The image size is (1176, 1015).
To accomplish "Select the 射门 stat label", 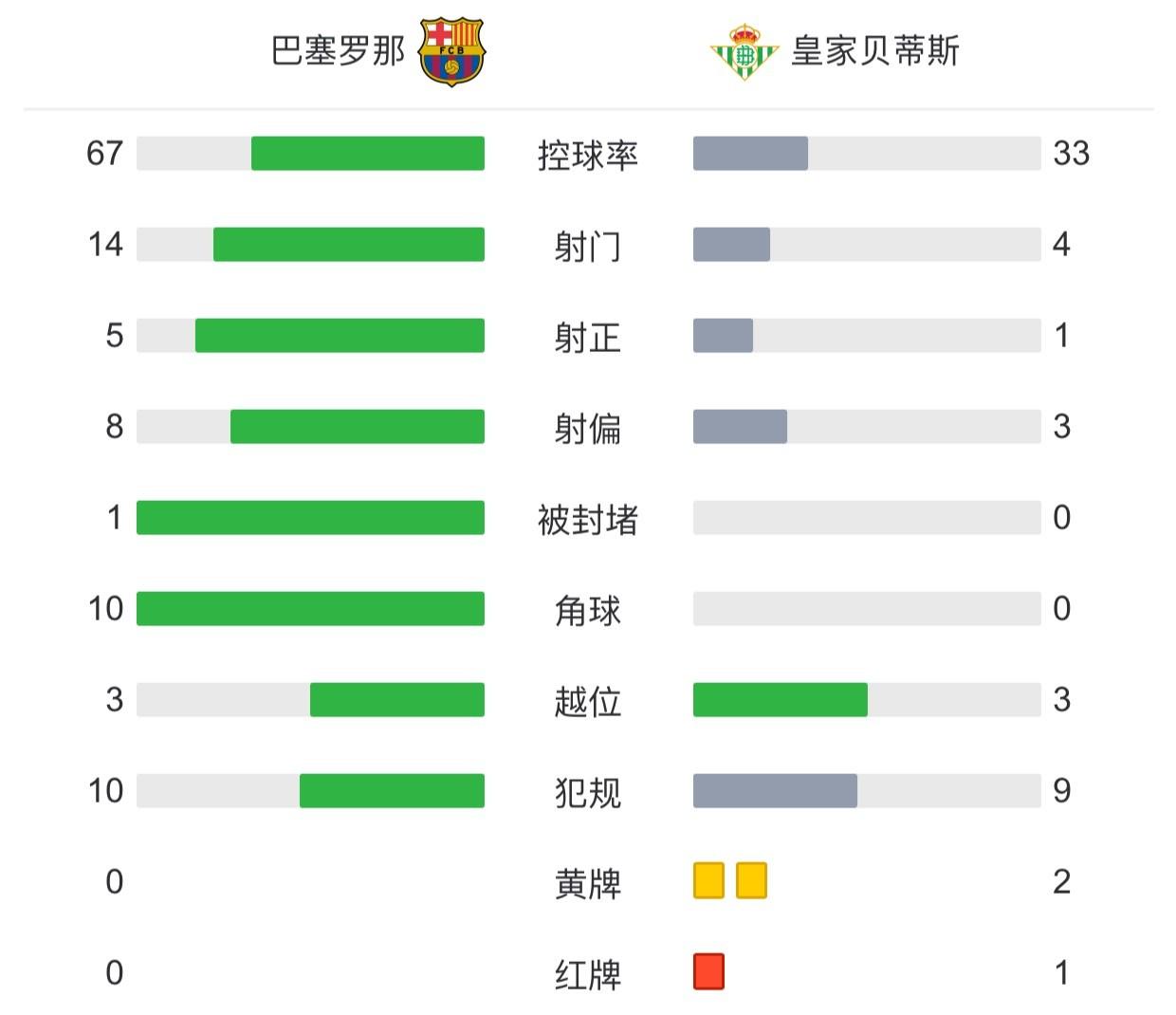I will 587,246.
